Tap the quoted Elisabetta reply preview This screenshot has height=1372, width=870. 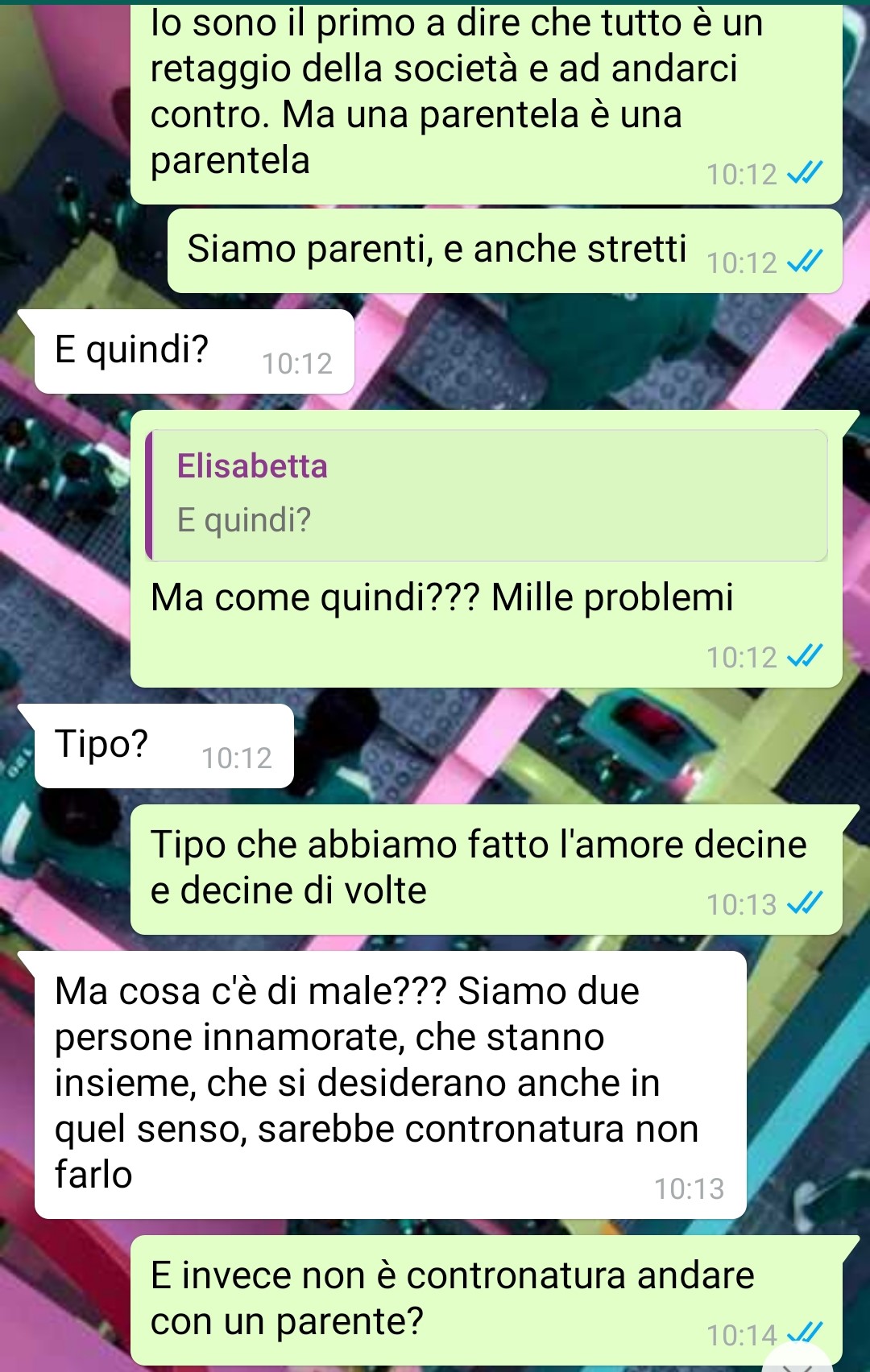coord(487,495)
